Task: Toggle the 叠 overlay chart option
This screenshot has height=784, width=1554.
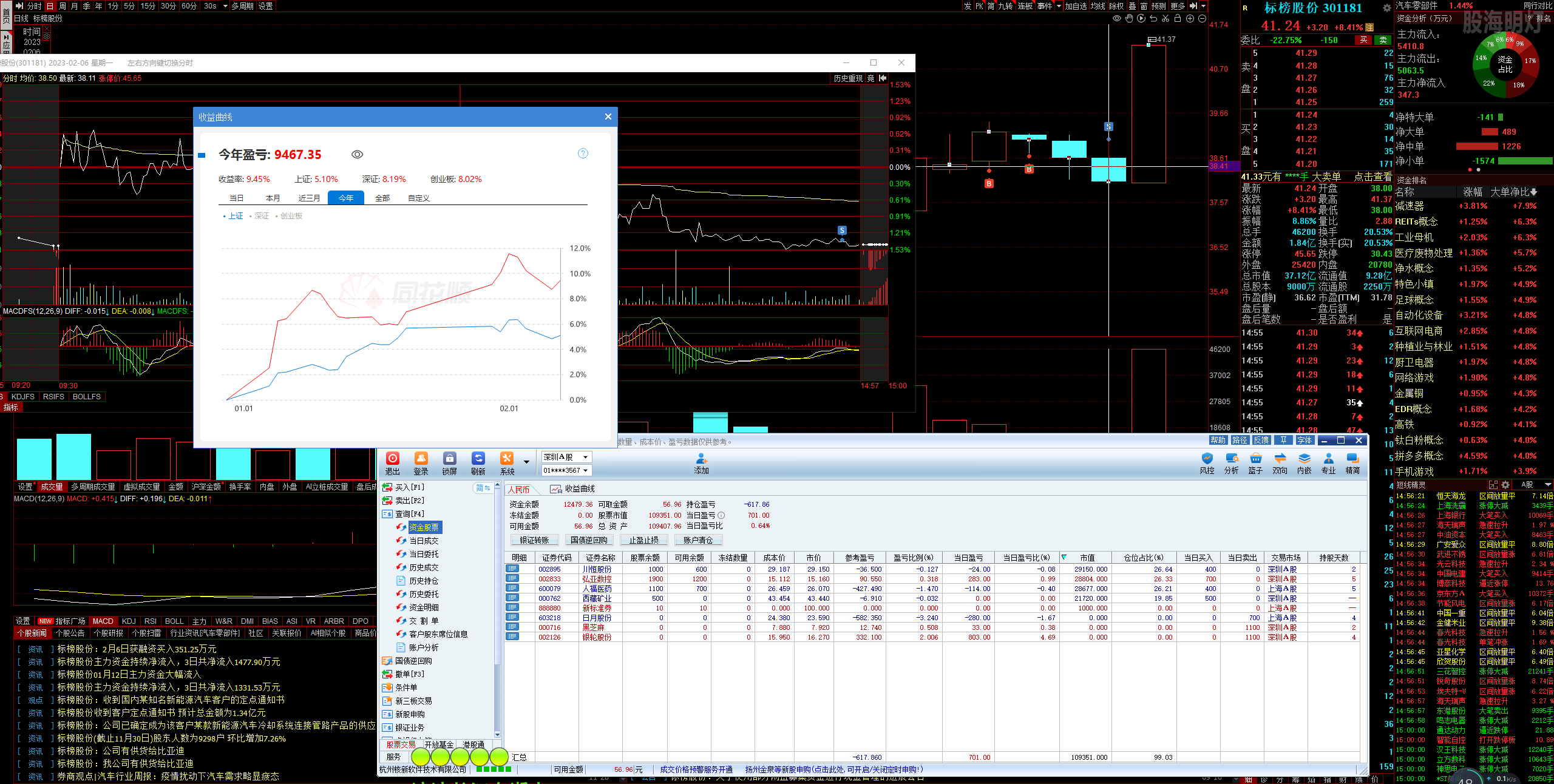Action: (1132, 6)
